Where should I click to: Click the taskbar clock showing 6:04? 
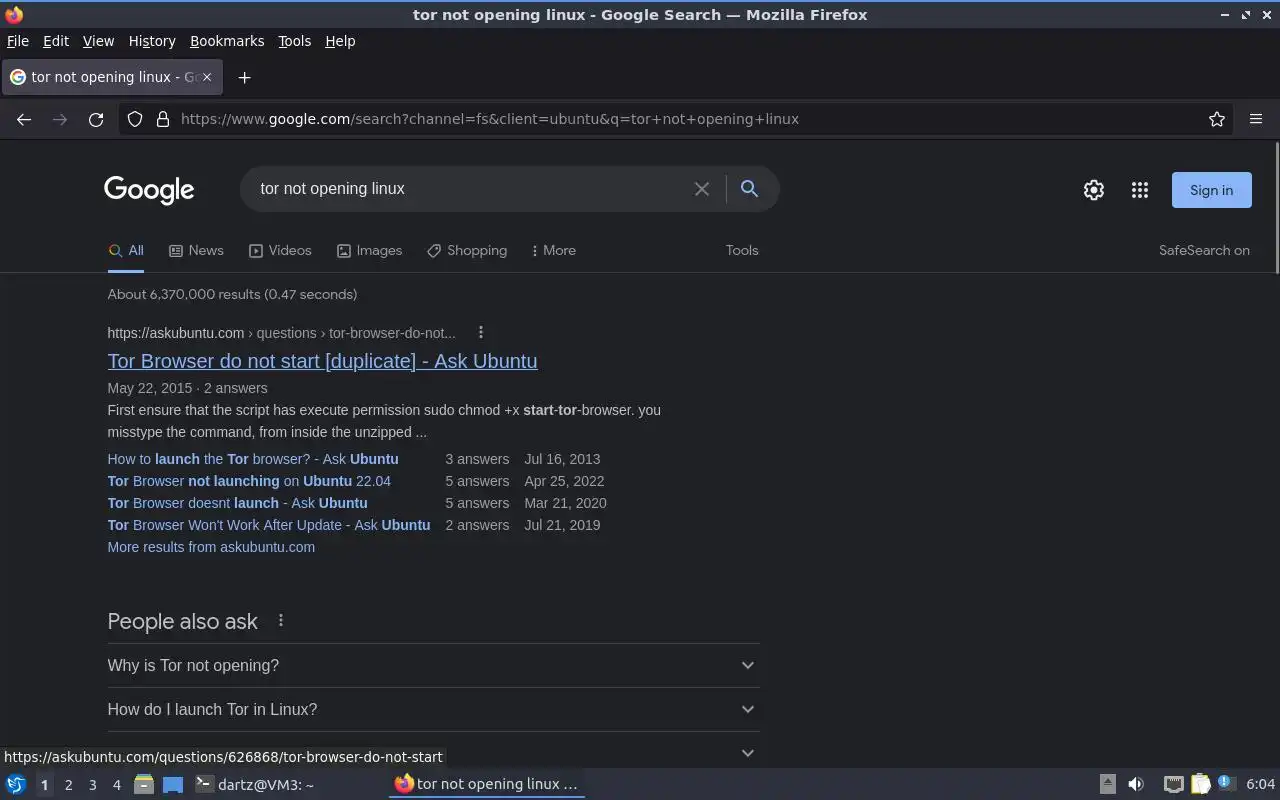pos(1260,784)
